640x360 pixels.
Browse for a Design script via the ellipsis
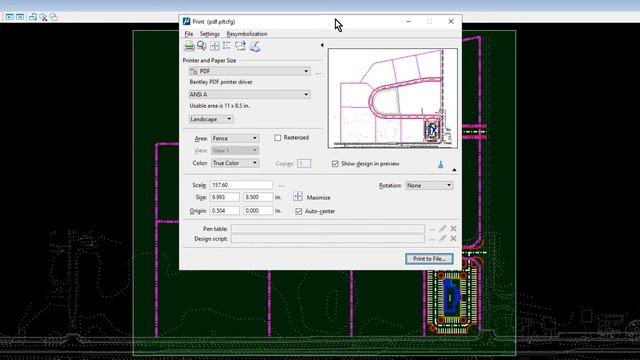[x=432, y=239]
